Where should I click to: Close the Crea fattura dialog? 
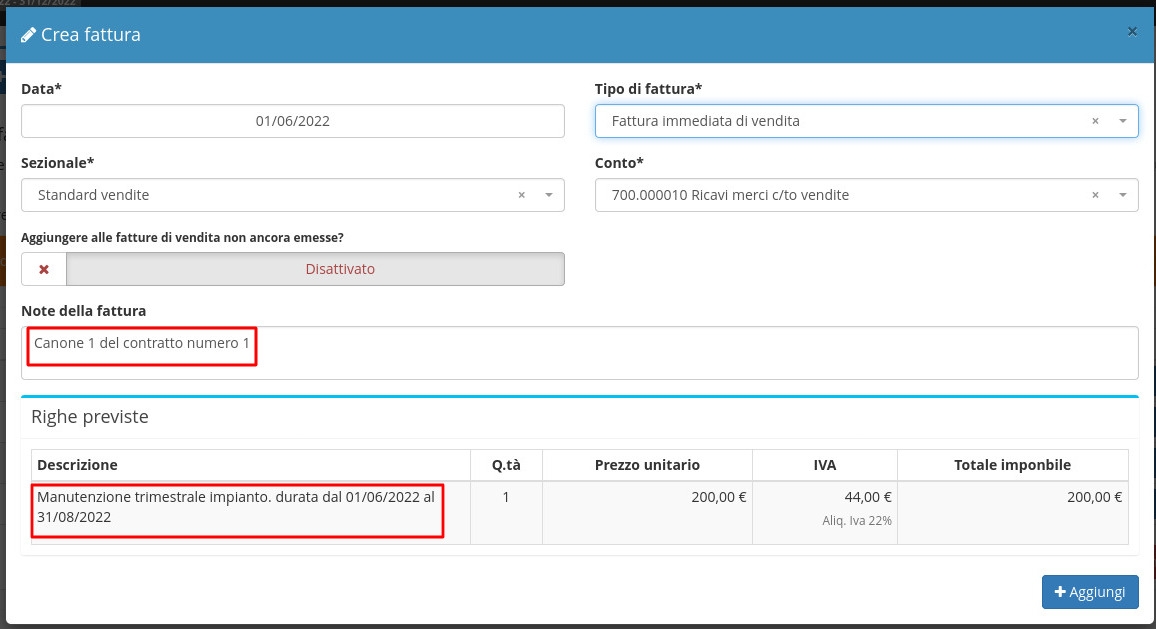coord(1132,32)
